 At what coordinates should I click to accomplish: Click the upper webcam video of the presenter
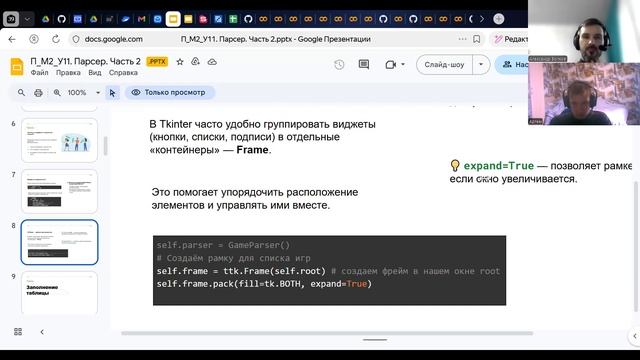[584, 31]
